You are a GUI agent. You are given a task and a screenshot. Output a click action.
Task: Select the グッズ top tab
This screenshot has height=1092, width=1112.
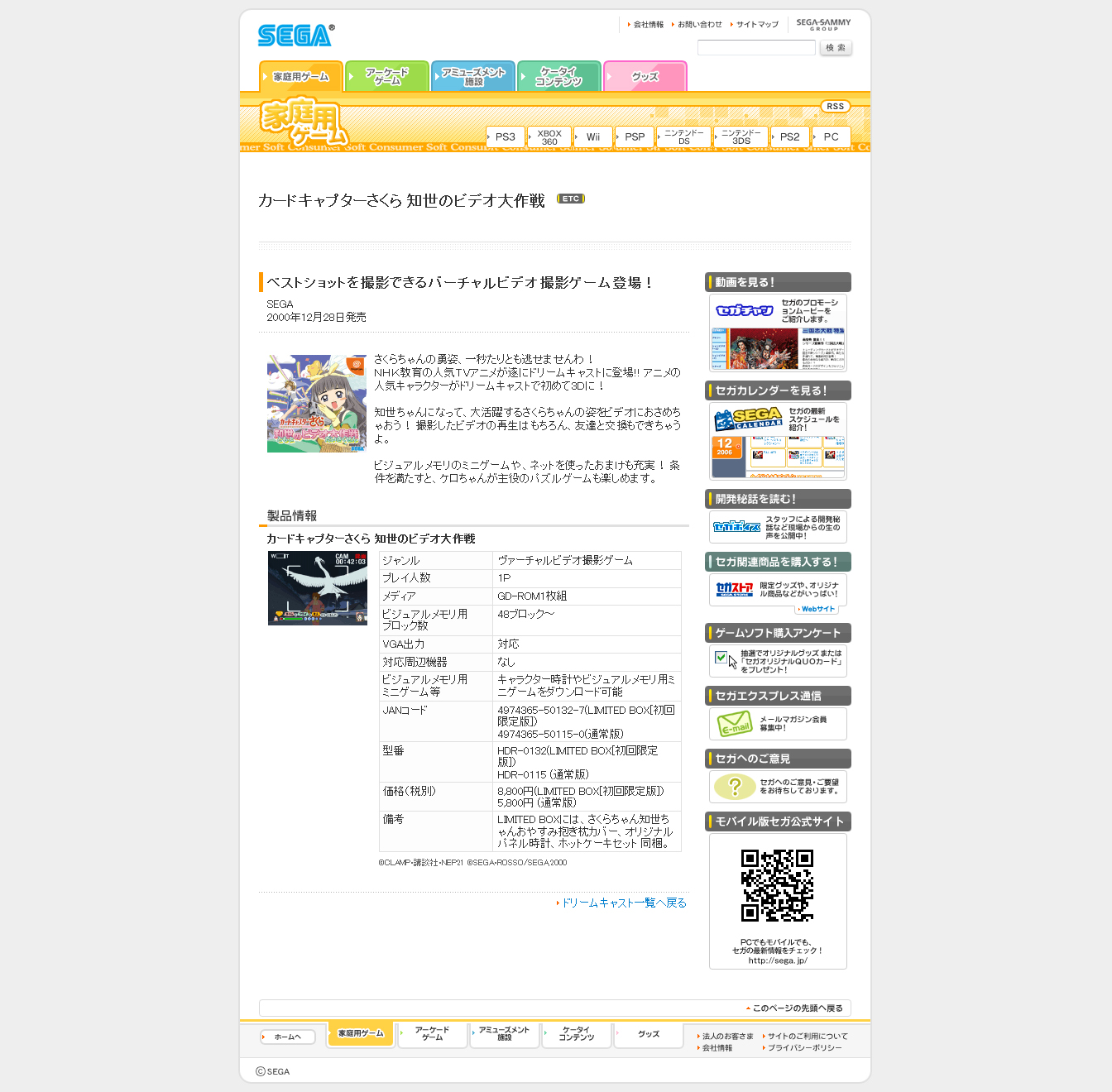[x=645, y=76]
